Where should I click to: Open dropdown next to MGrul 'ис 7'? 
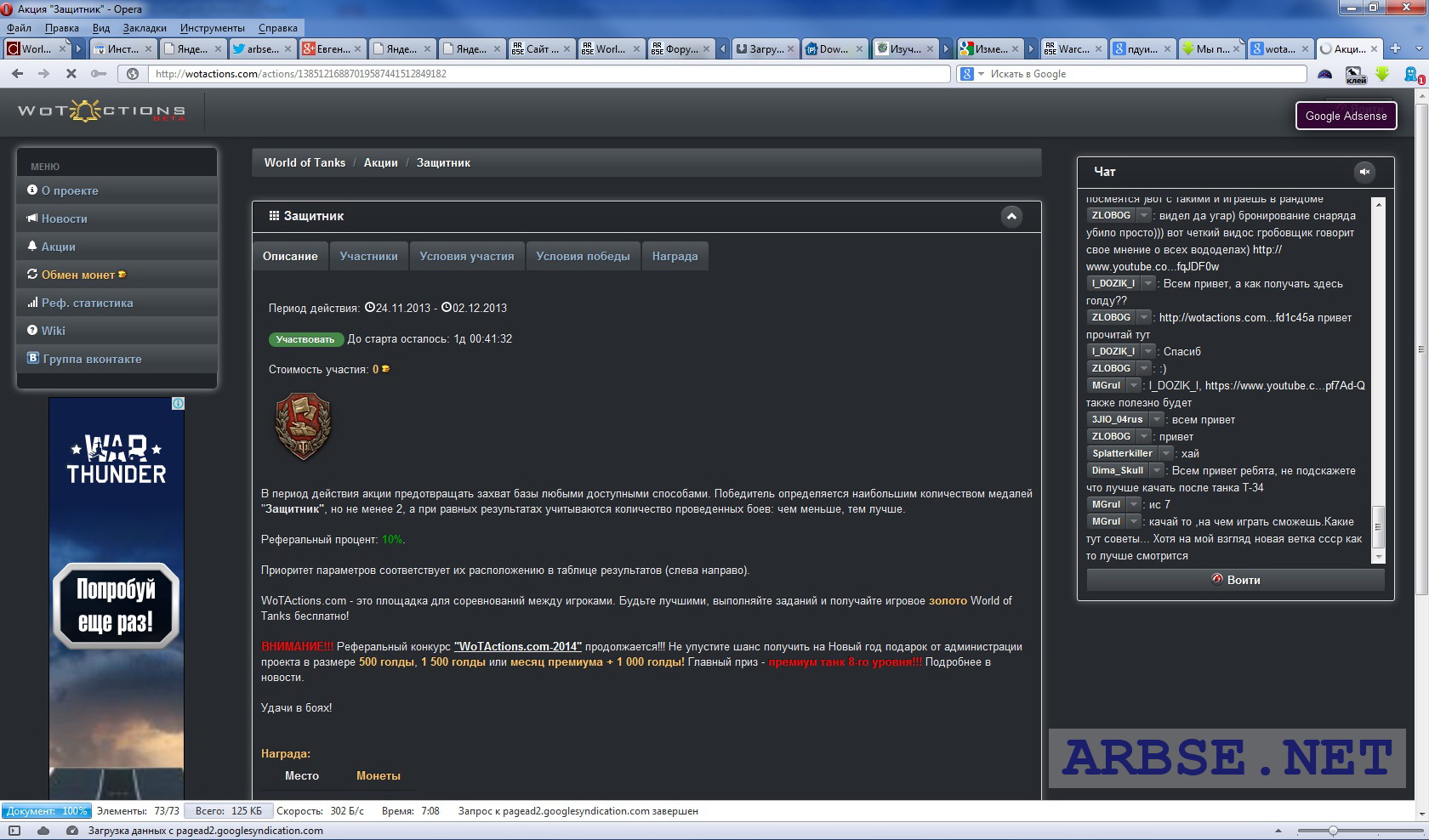coord(1134,504)
